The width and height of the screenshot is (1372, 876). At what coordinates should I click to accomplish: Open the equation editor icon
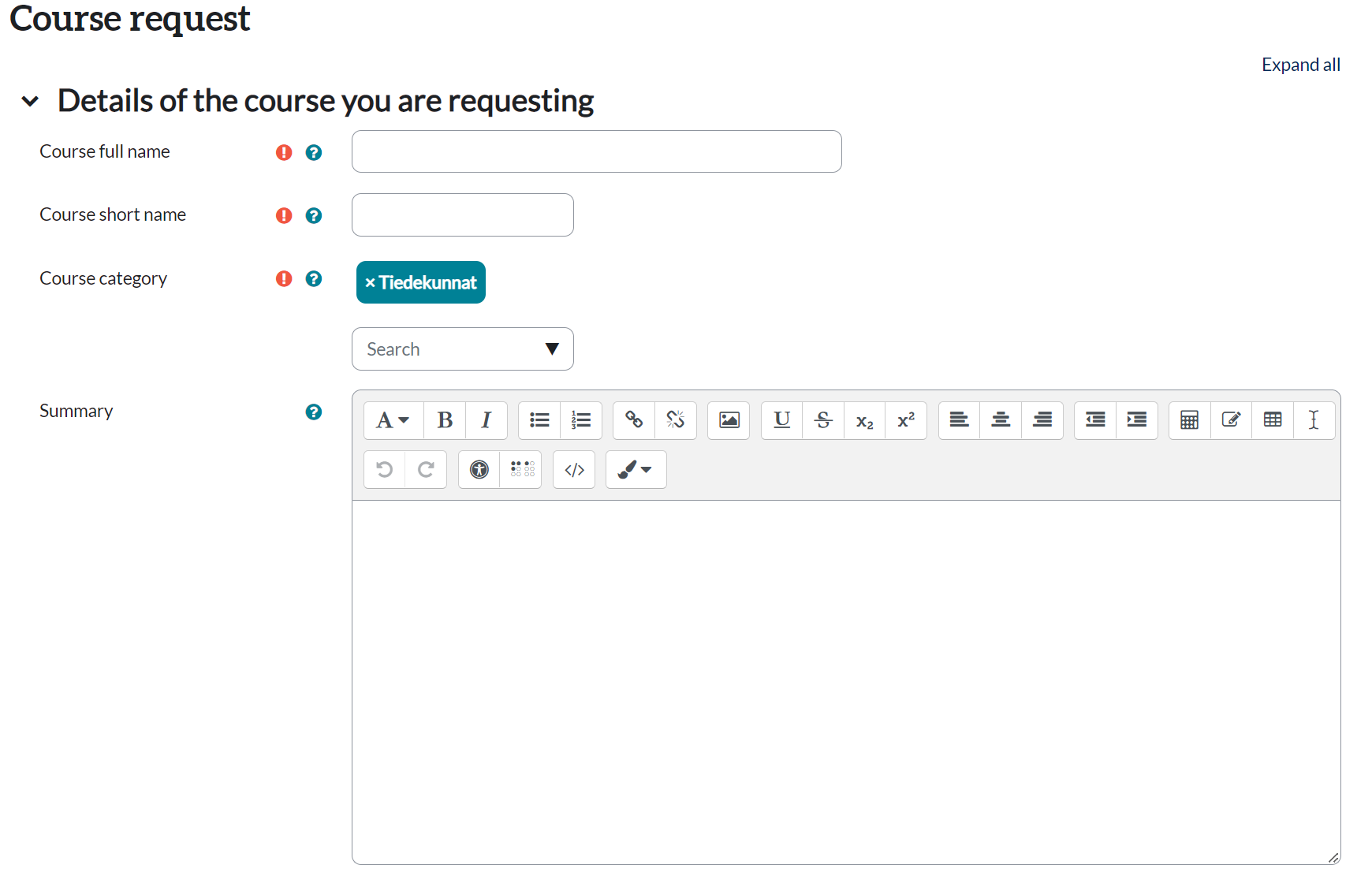pyautogui.click(x=1189, y=420)
